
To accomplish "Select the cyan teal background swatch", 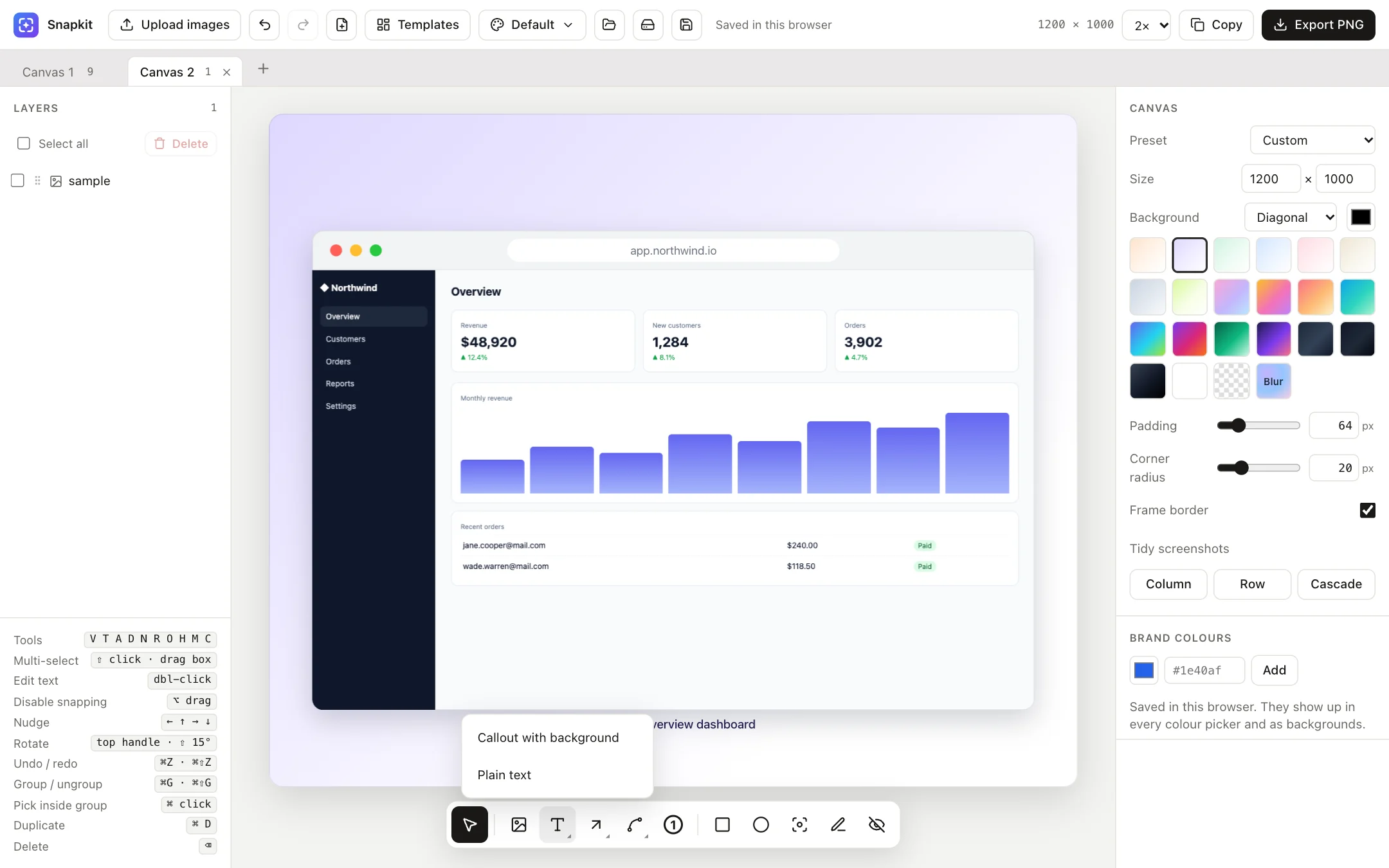I will (1357, 297).
